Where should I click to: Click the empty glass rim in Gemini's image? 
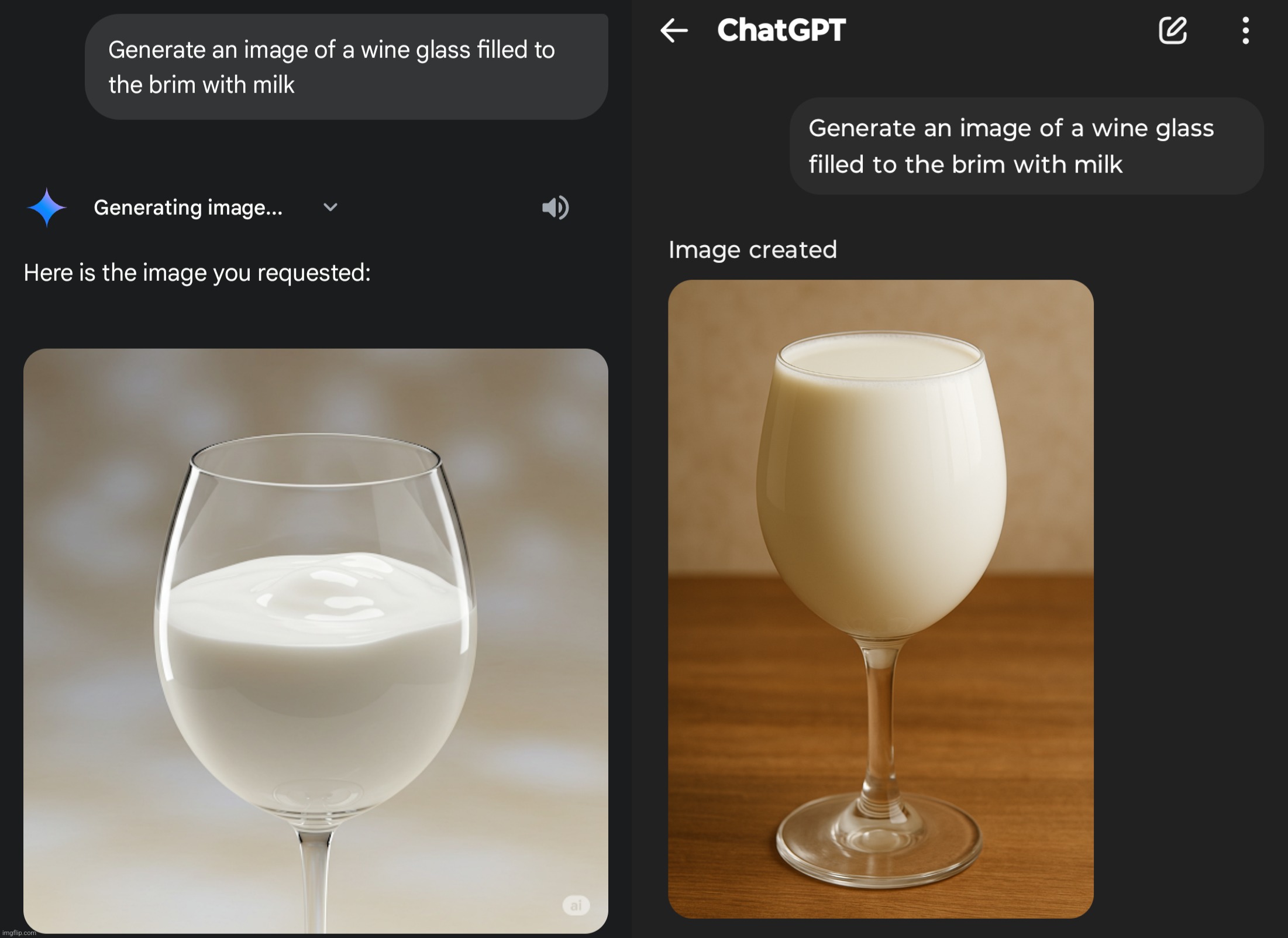[x=316, y=459]
